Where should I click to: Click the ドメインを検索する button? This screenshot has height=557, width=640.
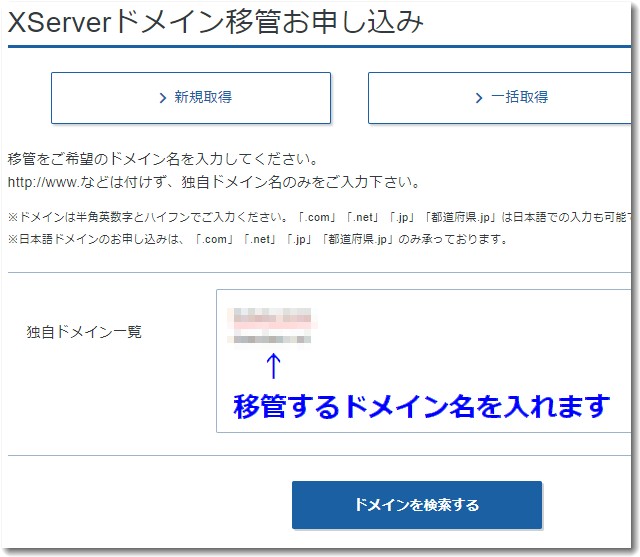417,505
